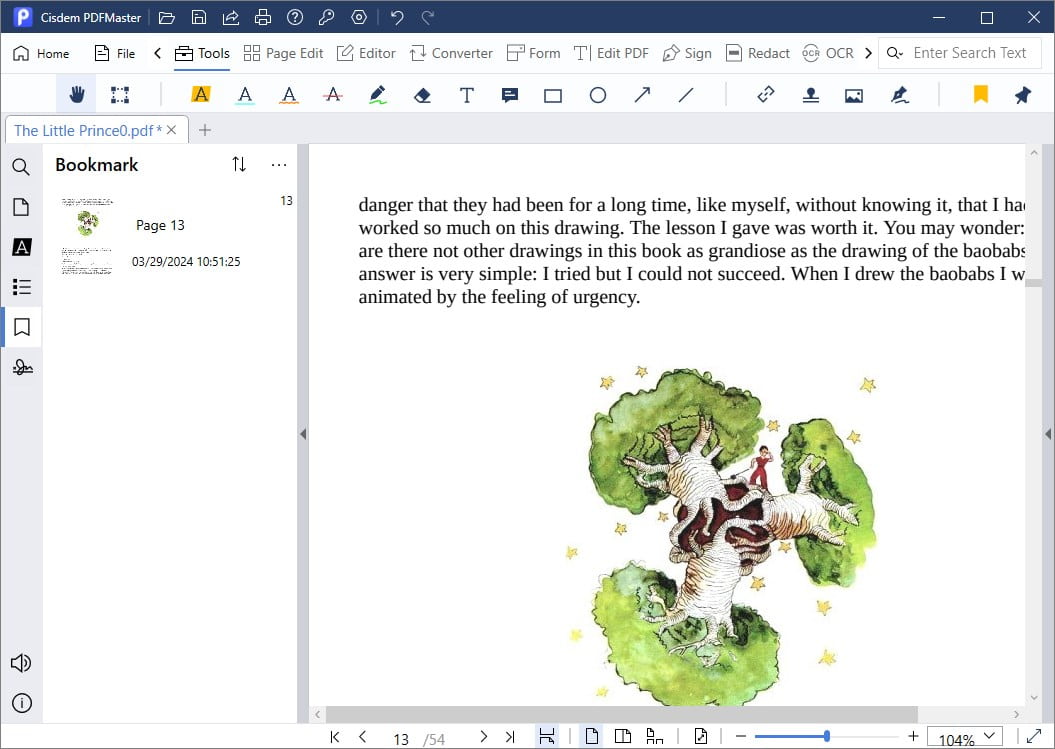
Task: Choose the Squiggly underline tool
Action: click(289, 95)
